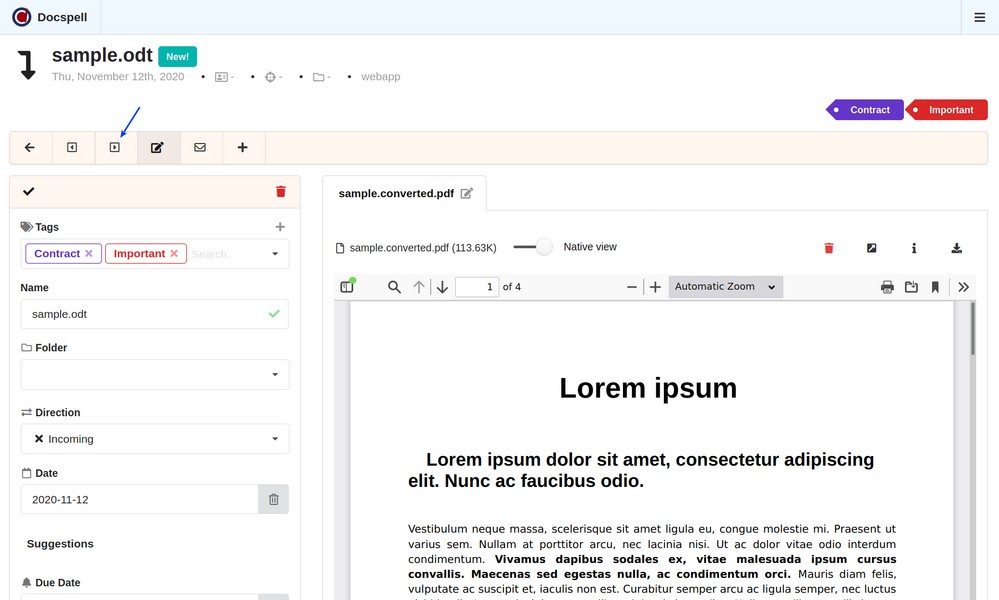Image resolution: width=999 pixels, height=600 pixels.
Task: Open the Automatic Zoom dropdown
Action: coord(725,287)
